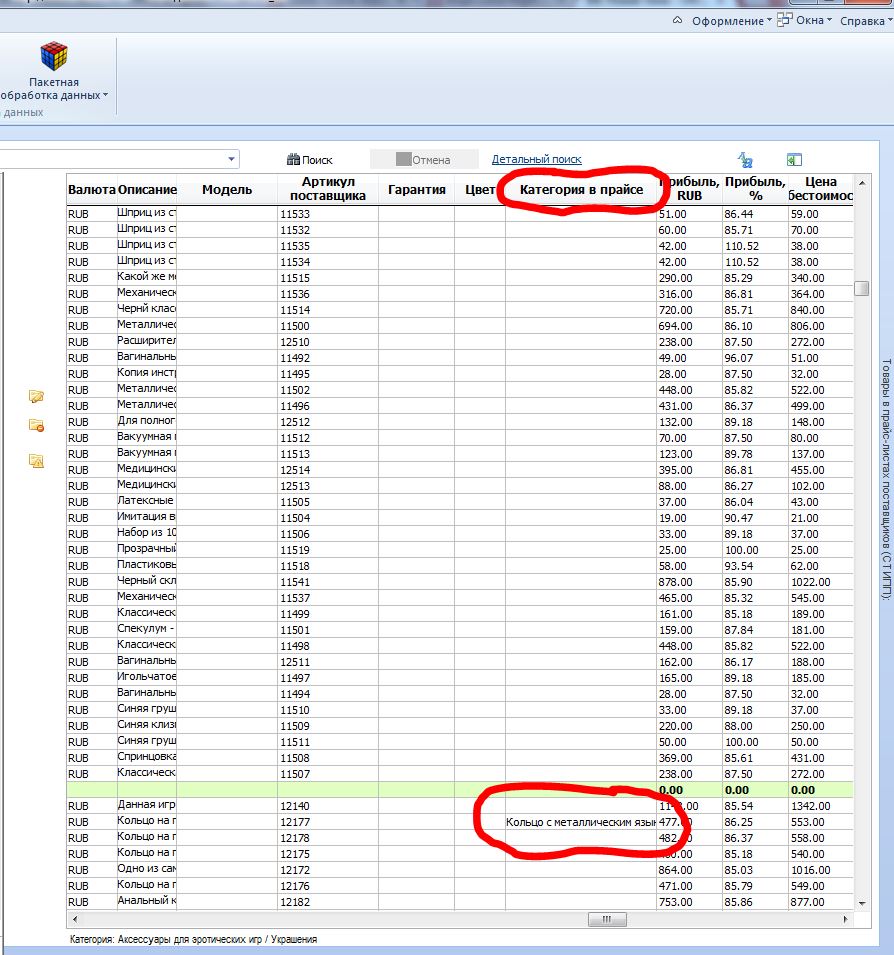Click the description cell 'Анальный к'
Viewport: 894px width, 955px height.
coord(147,901)
